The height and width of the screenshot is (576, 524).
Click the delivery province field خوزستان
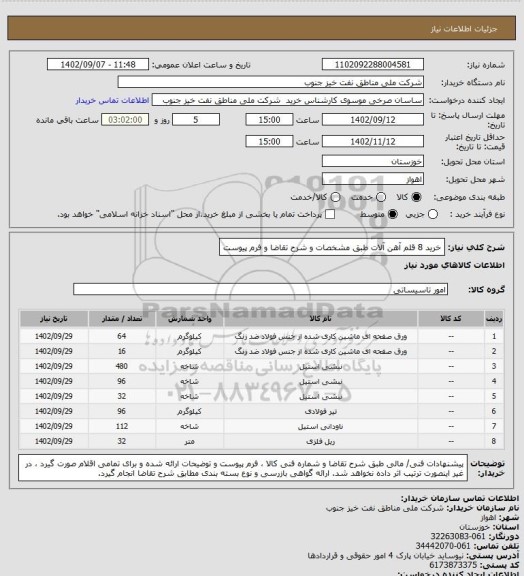(373, 161)
